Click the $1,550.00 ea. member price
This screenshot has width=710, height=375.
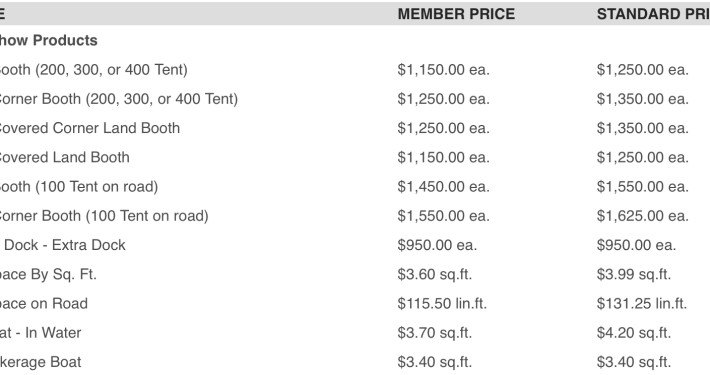(443, 216)
